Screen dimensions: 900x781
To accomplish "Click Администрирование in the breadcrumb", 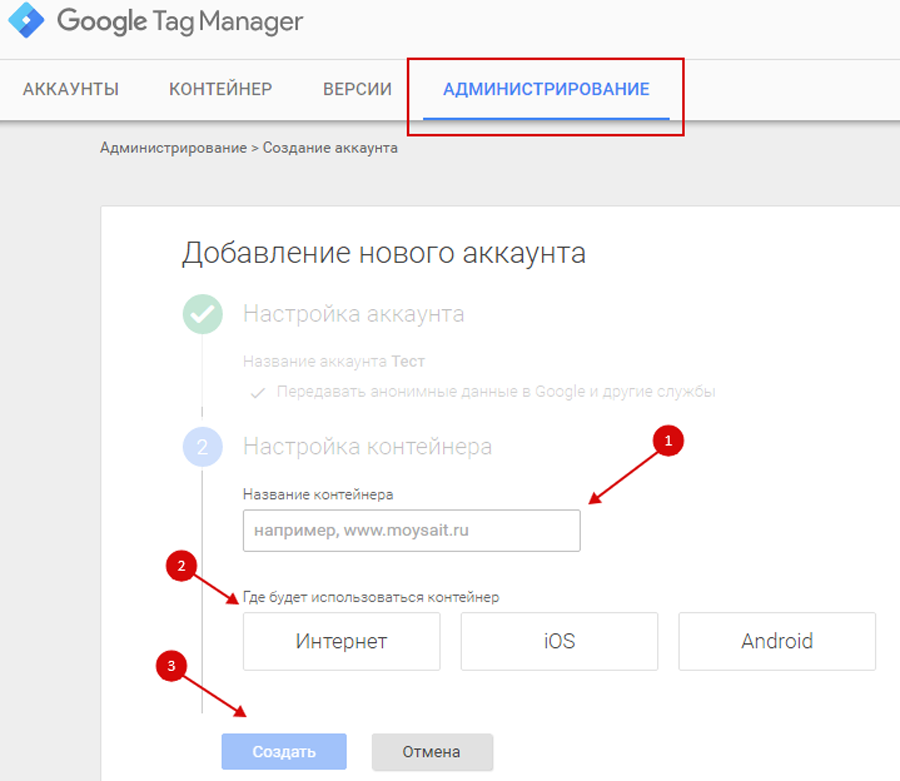I will [x=173, y=148].
